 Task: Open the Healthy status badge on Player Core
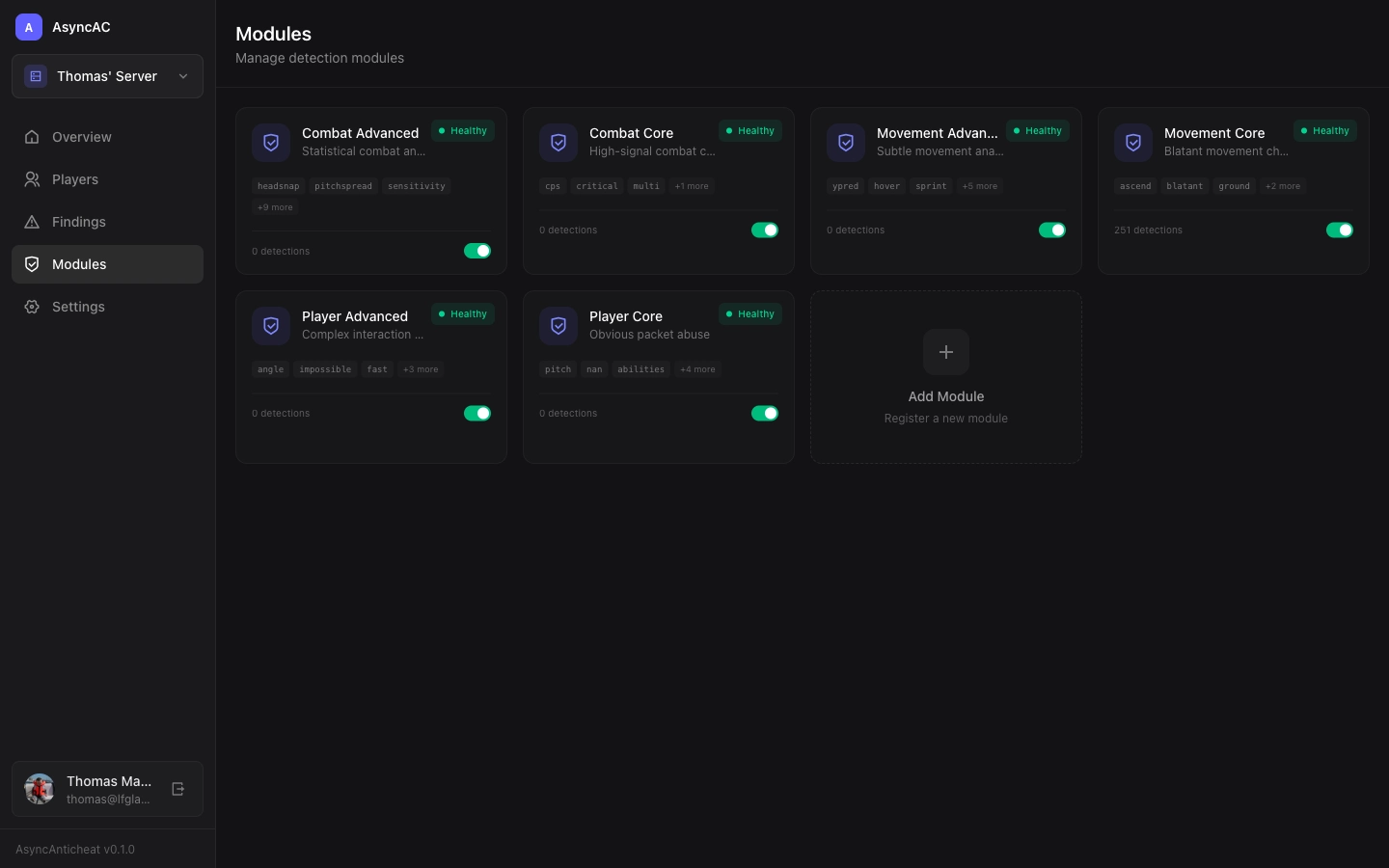click(x=749, y=313)
